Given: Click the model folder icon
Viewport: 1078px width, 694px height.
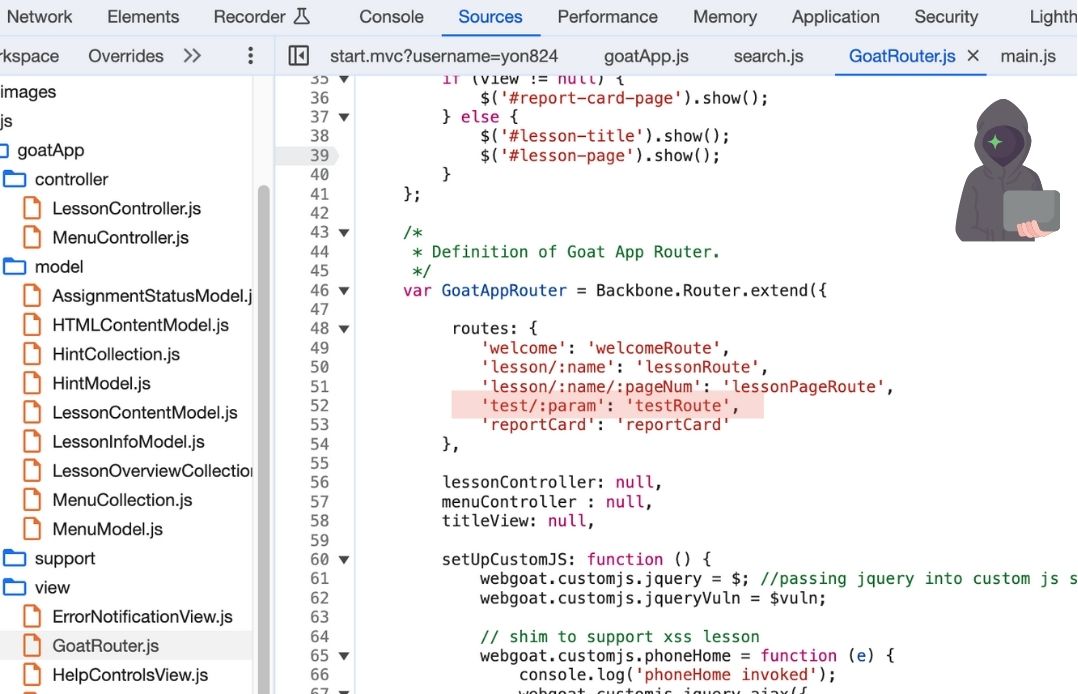Looking at the screenshot, I should (x=15, y=267).
